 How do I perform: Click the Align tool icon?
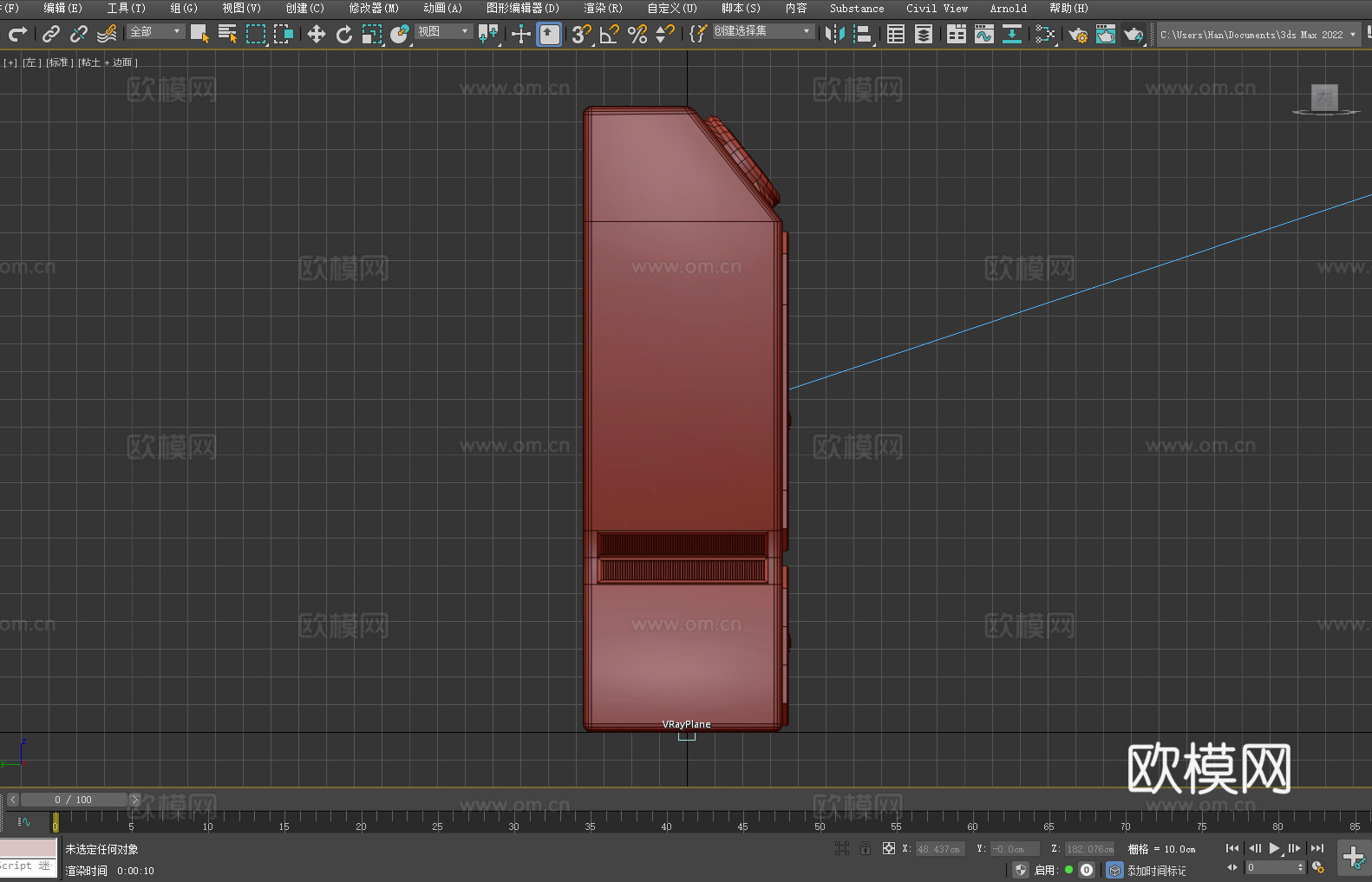point(863,34)
